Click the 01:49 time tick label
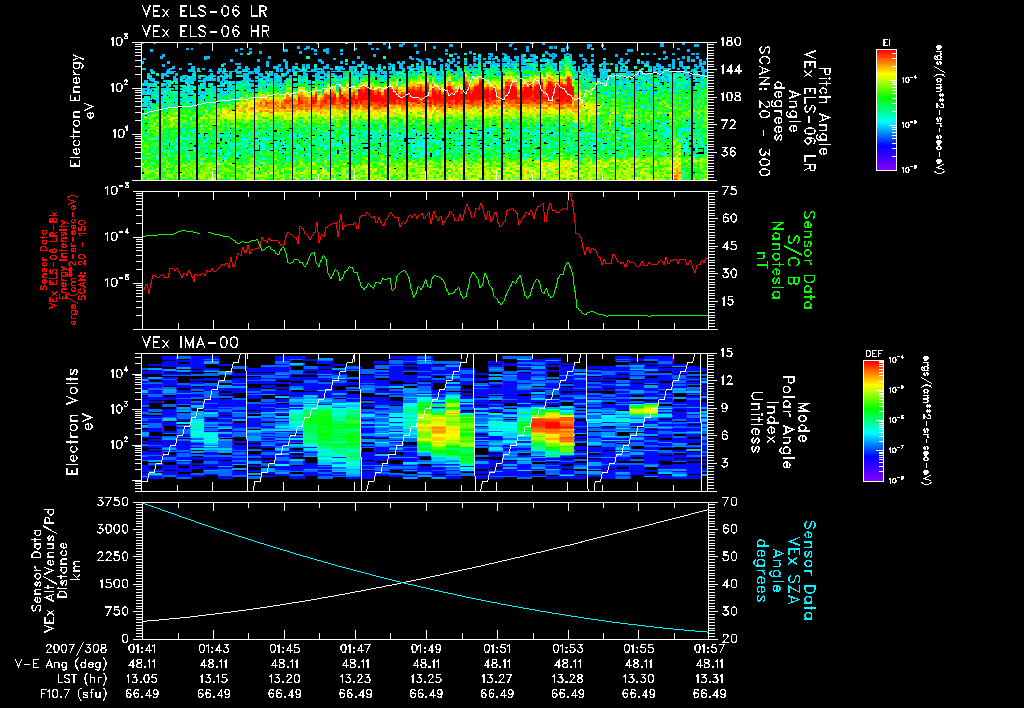Image resolution: width=1024 pixels, height=708 pixels. [x=426, y=649]
